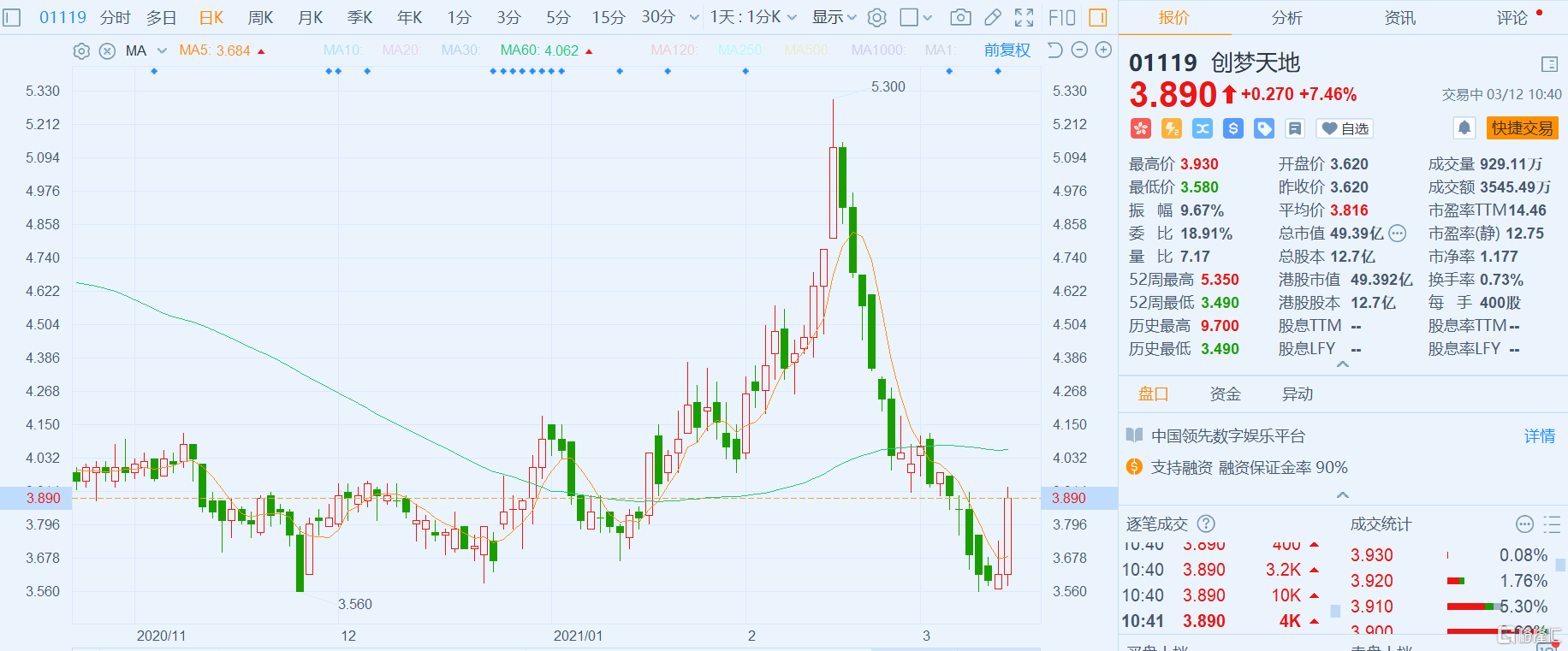Expand the MA indicator dropdown
This screenshot has height=651, width=1568.
[x=162, y=51]
